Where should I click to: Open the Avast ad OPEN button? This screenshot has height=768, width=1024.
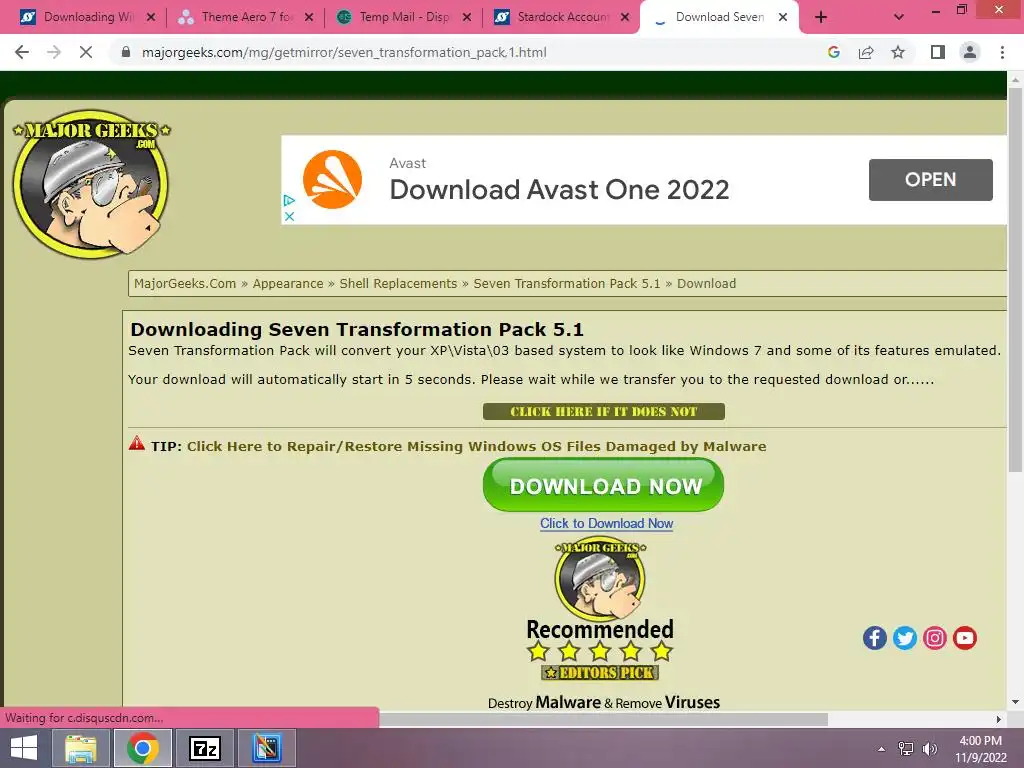pyautogui.click(x=931, y=180)
